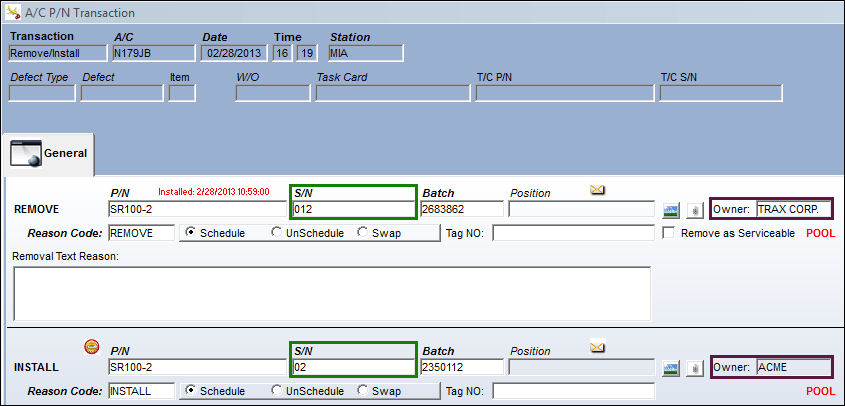This screenshot has width=845, height=406.
Task: Select UnSchedule radio in the REMOVE section
Action: coord(276,233)
